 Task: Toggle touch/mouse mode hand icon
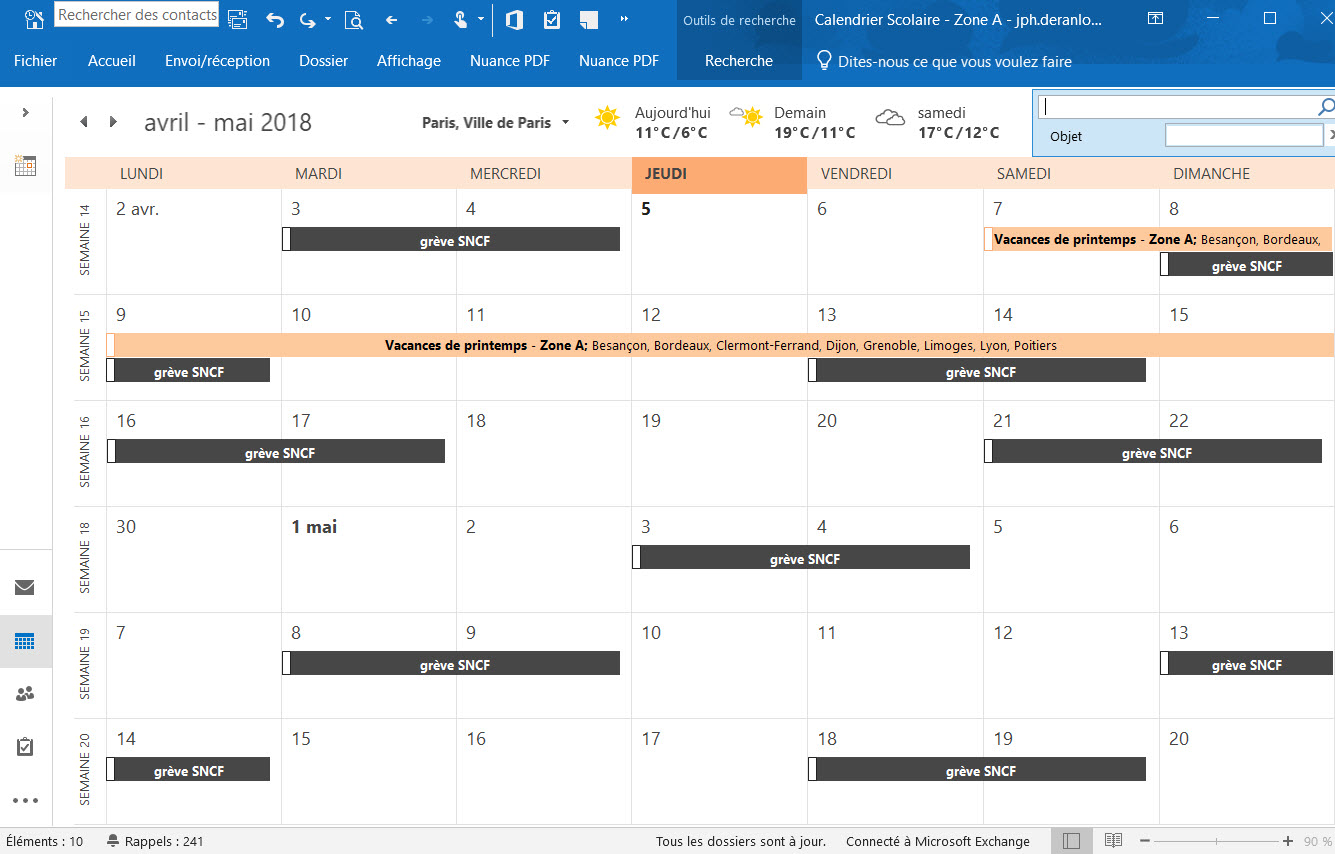tap(460, 19)
